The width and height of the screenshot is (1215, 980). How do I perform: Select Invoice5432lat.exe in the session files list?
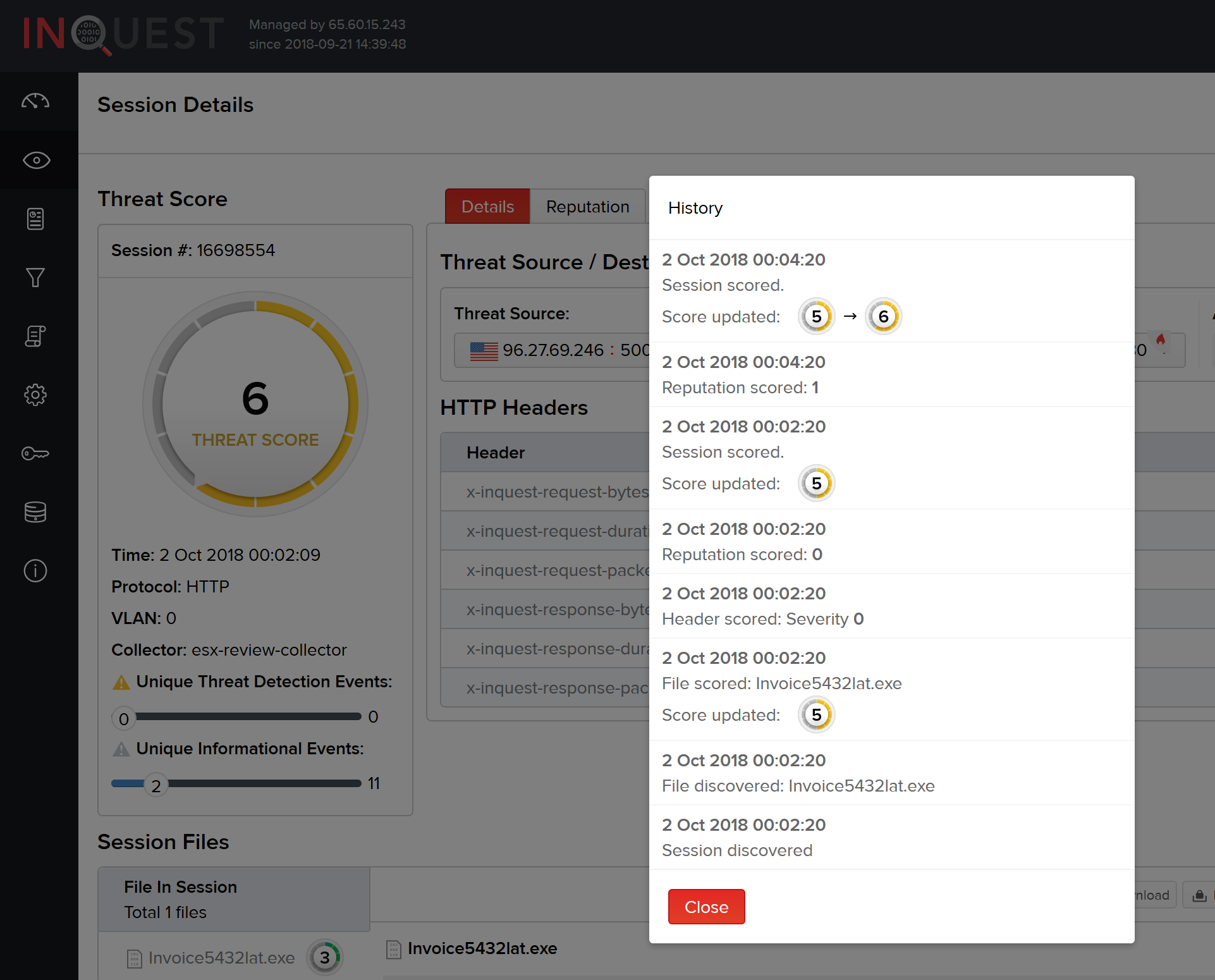pos(221,958)
